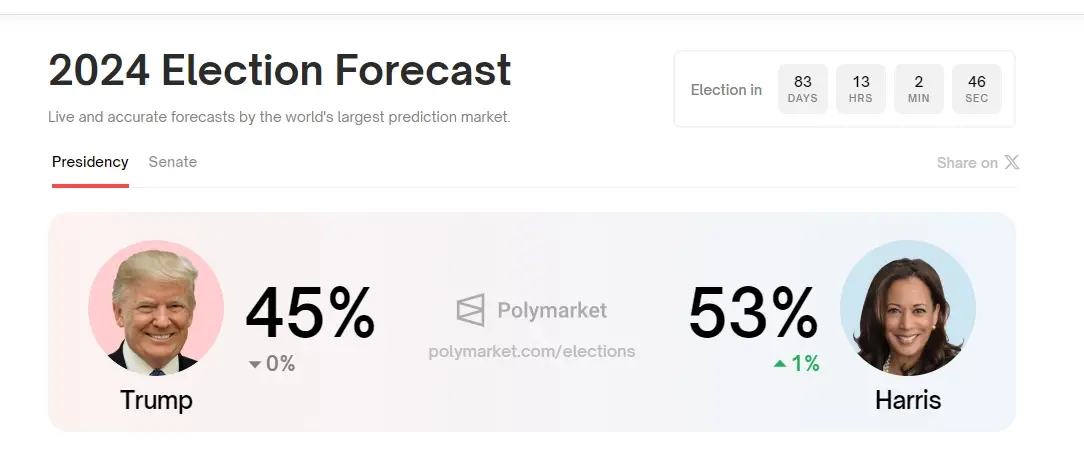Click the 83 DAYS countdown box
The width and height of the screenshot is (1084, 451).
803,89
